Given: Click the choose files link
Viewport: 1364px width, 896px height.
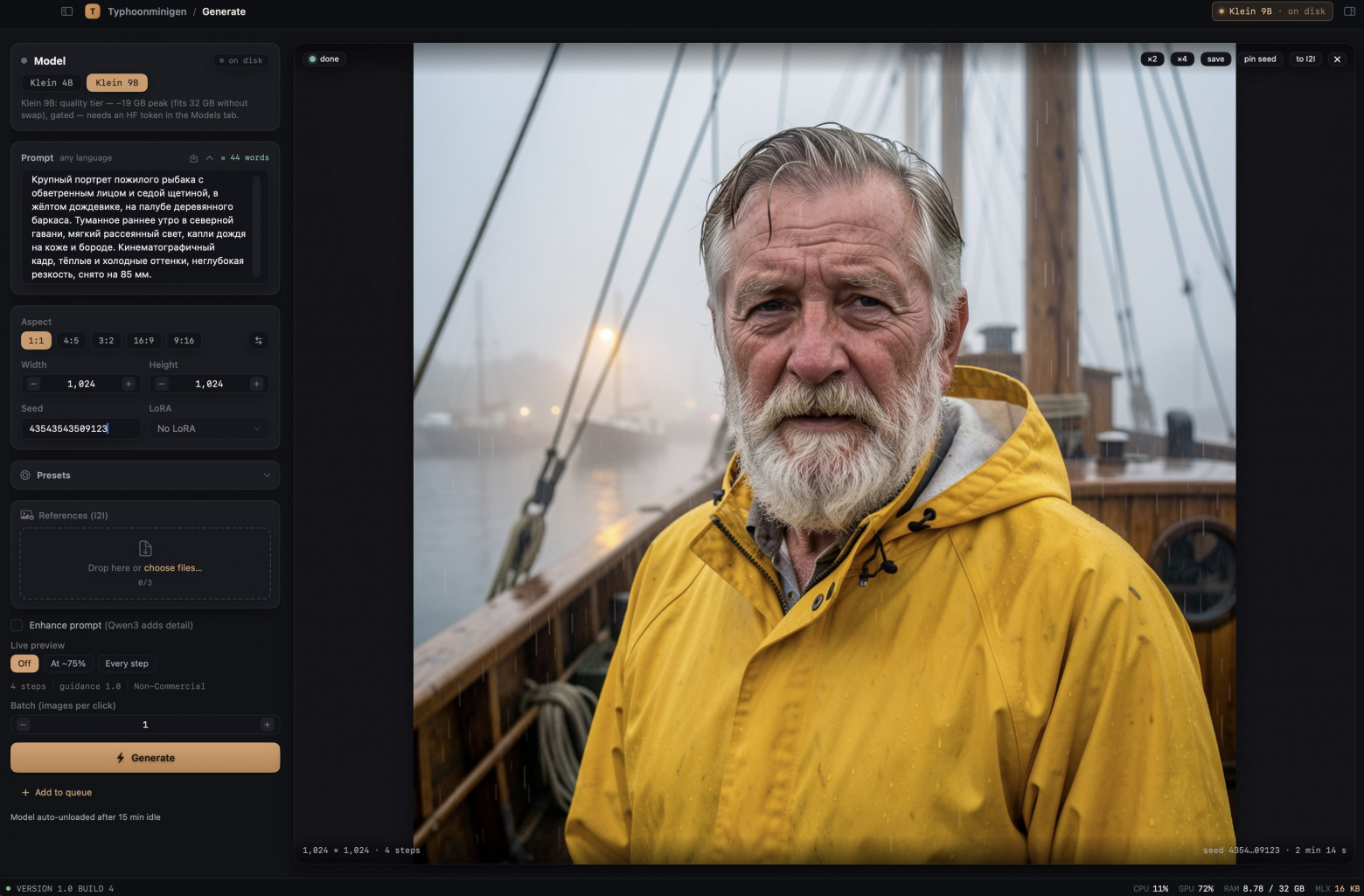Looking at the screenshot, I should pyautogui.click(x=173, y=568).
